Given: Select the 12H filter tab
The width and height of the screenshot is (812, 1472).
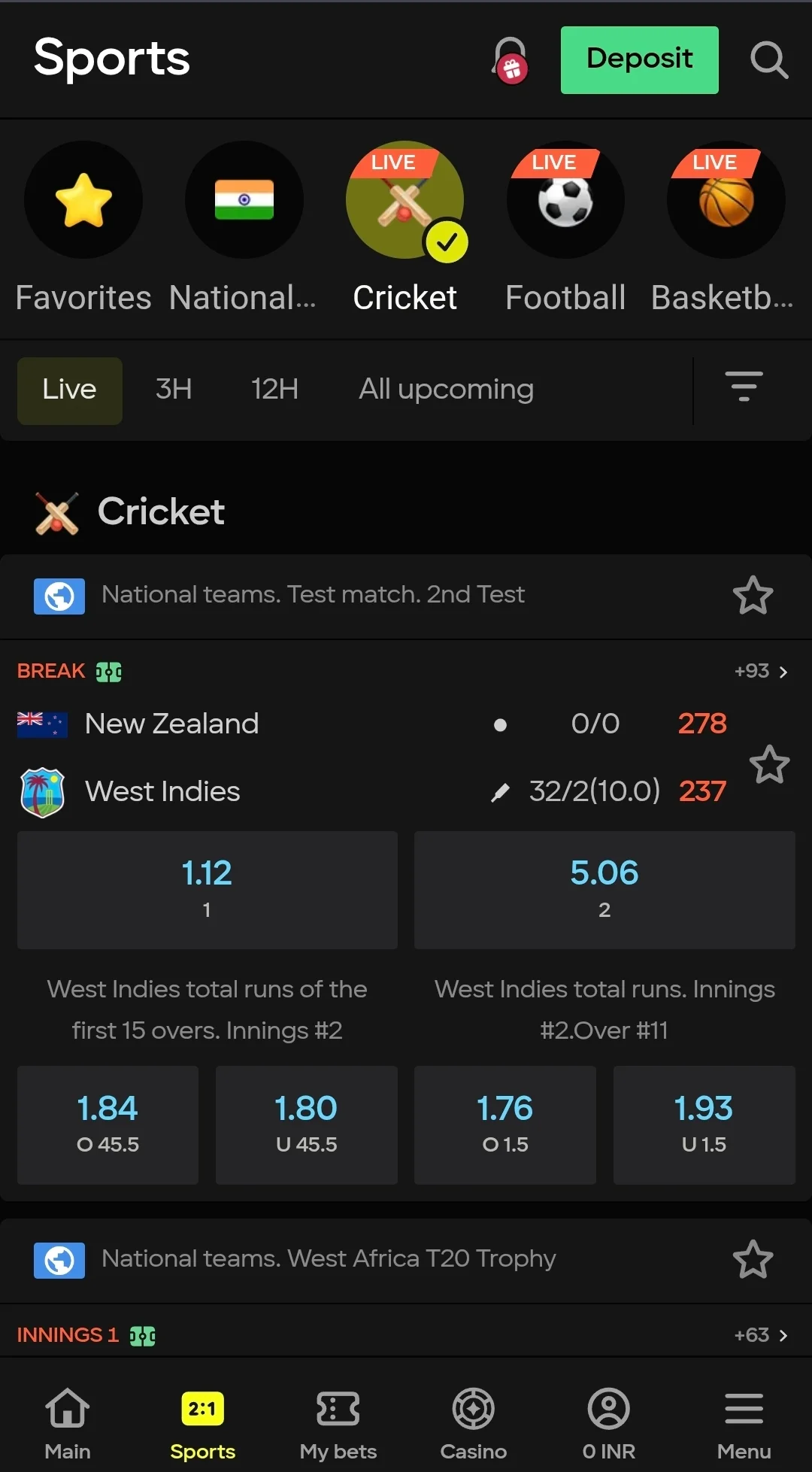Looking at the screenshot, I should (x=274, y=389).
